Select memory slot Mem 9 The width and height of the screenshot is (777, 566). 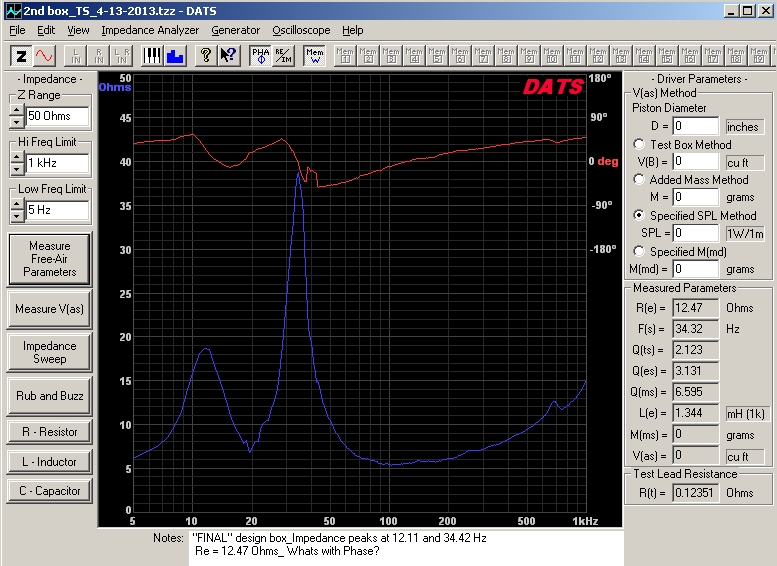529,56
